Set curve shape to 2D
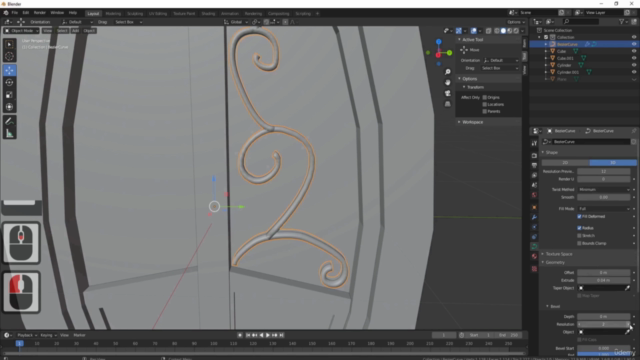The image size is (640, 360). point(565,162)
